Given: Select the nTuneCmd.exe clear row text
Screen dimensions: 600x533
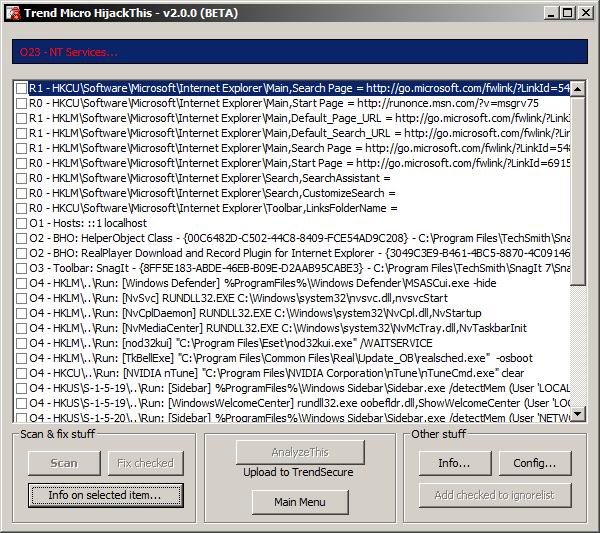Looking at the screenshot, I should [x=277, y=373].
